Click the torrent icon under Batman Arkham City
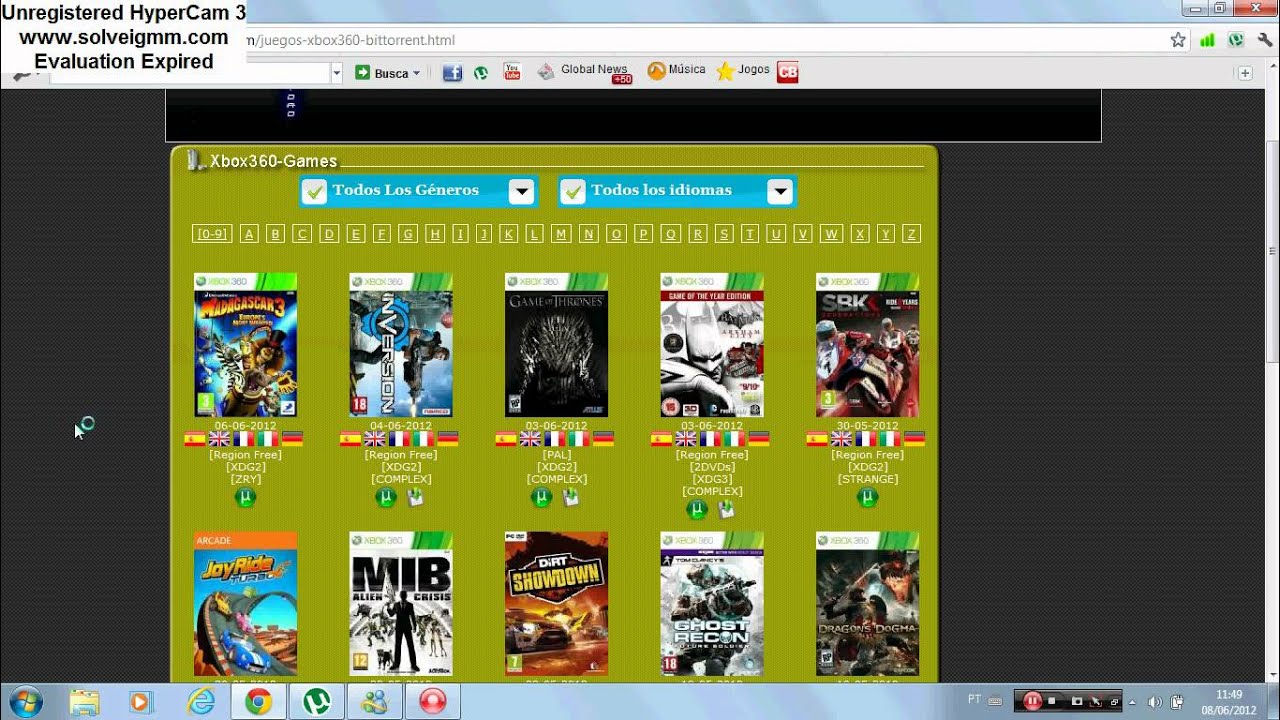 (x=697, y=509)
